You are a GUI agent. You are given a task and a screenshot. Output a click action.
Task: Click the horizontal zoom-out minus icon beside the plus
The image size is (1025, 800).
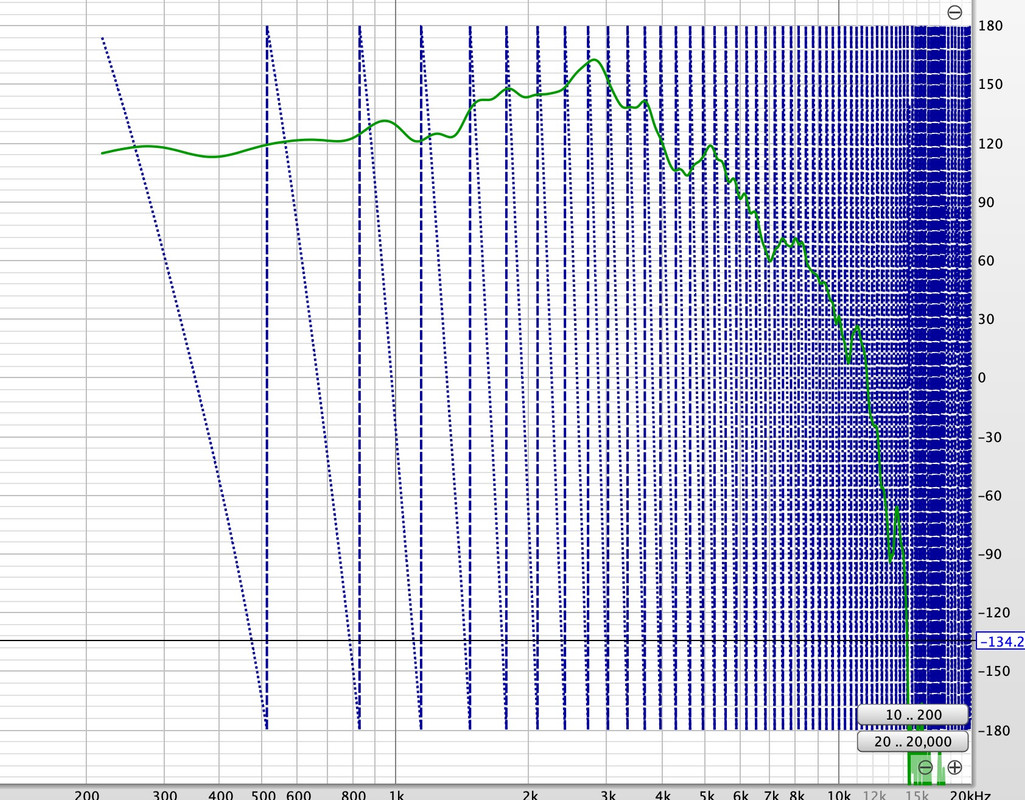pos(925,767)
